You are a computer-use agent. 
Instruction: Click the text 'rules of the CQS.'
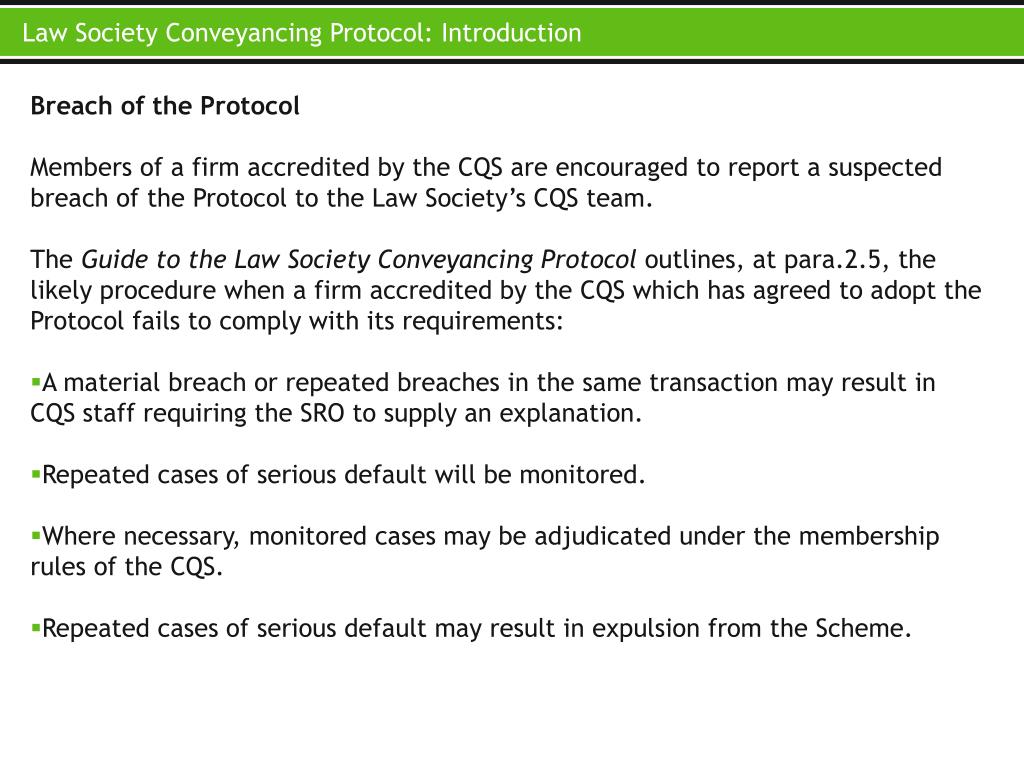[x=127, y=566]
